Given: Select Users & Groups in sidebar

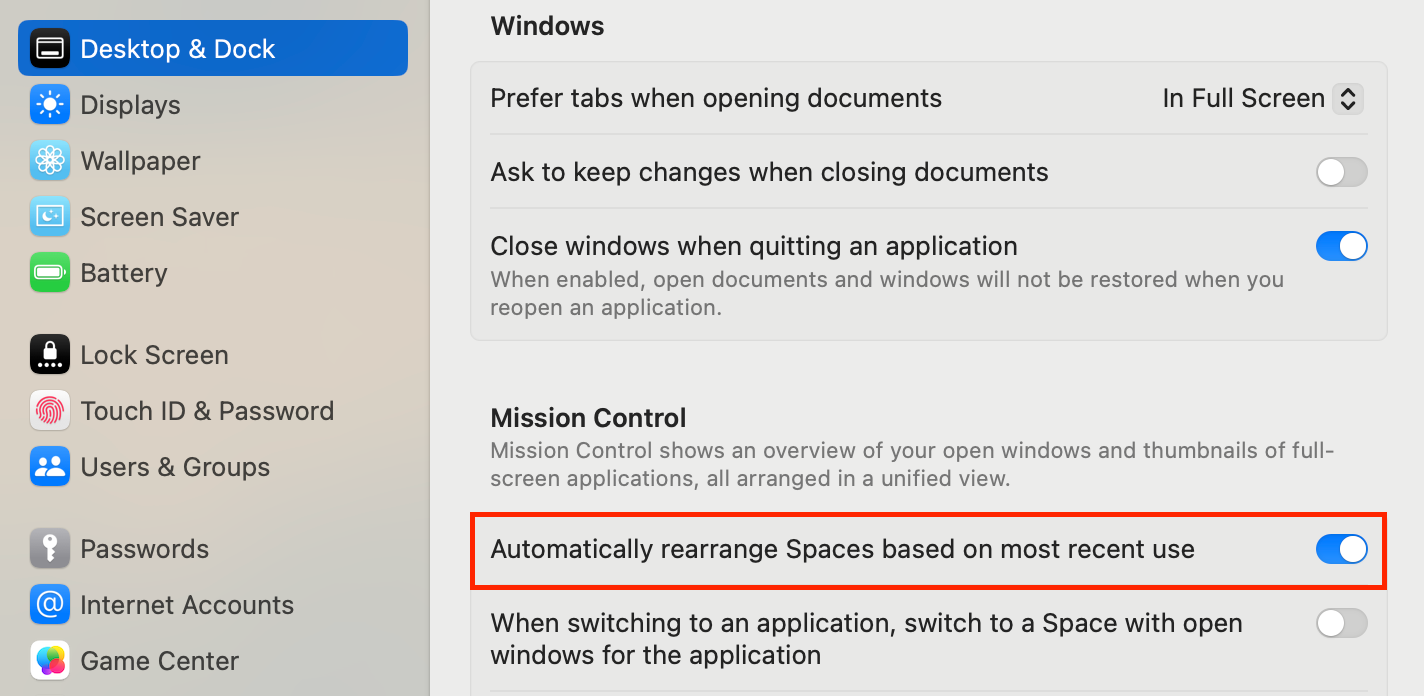Looking at the screenshot, I should coord(213,466).
